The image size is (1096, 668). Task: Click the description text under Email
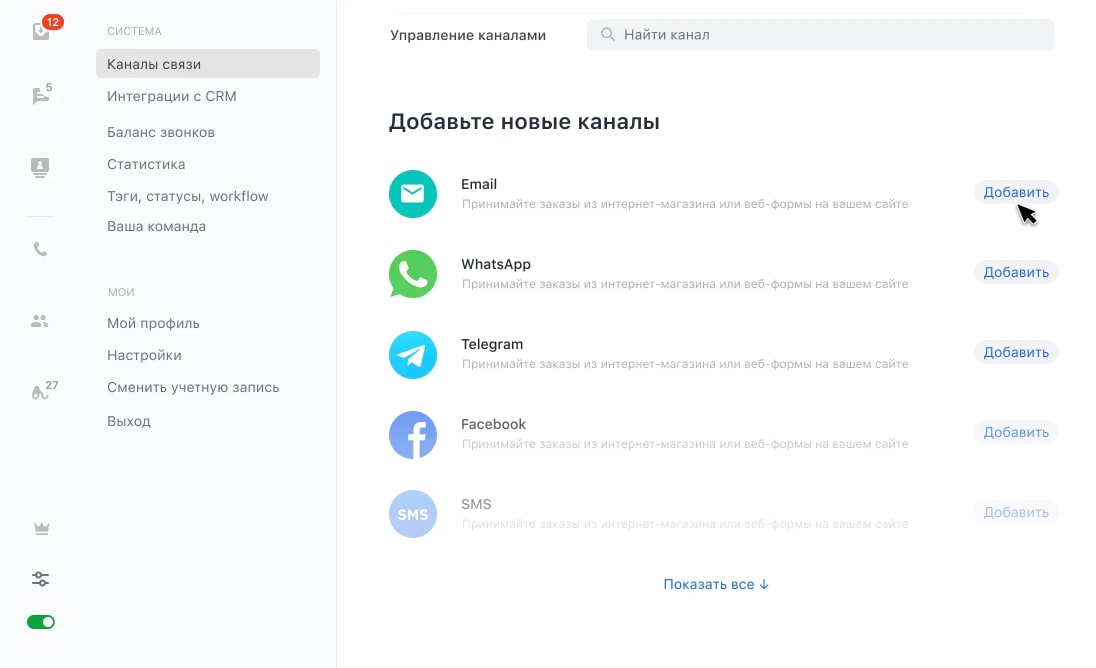click(685, 204)
